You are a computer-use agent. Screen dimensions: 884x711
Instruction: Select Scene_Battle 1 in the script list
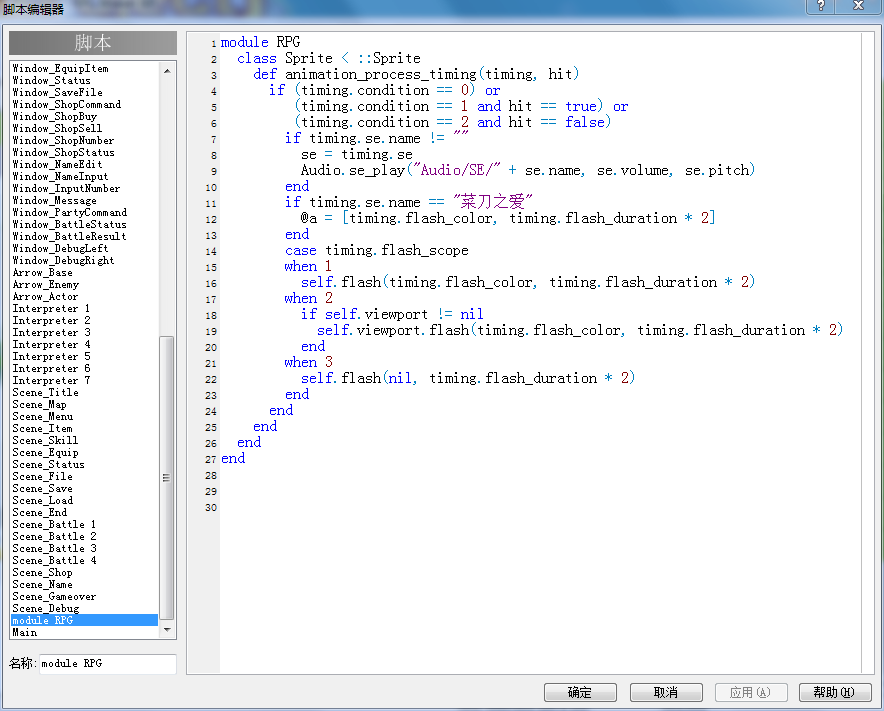(x=54, y=524)
